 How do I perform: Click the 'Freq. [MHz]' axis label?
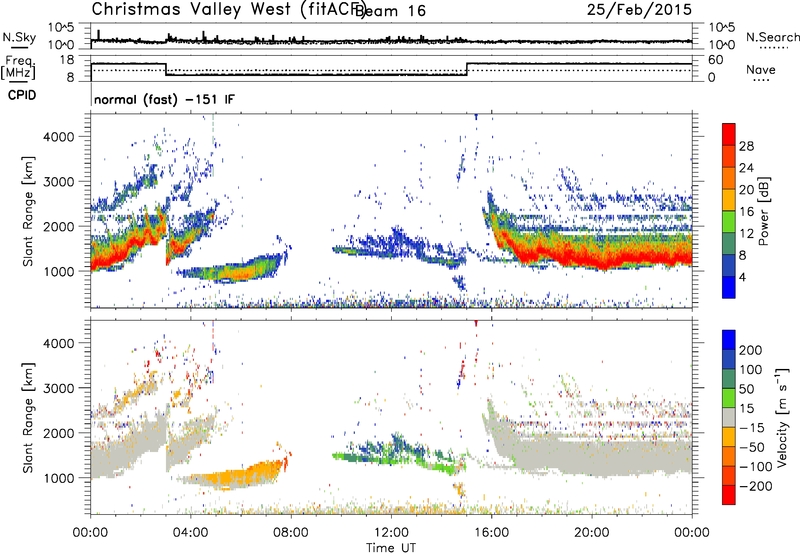point(18,68)
